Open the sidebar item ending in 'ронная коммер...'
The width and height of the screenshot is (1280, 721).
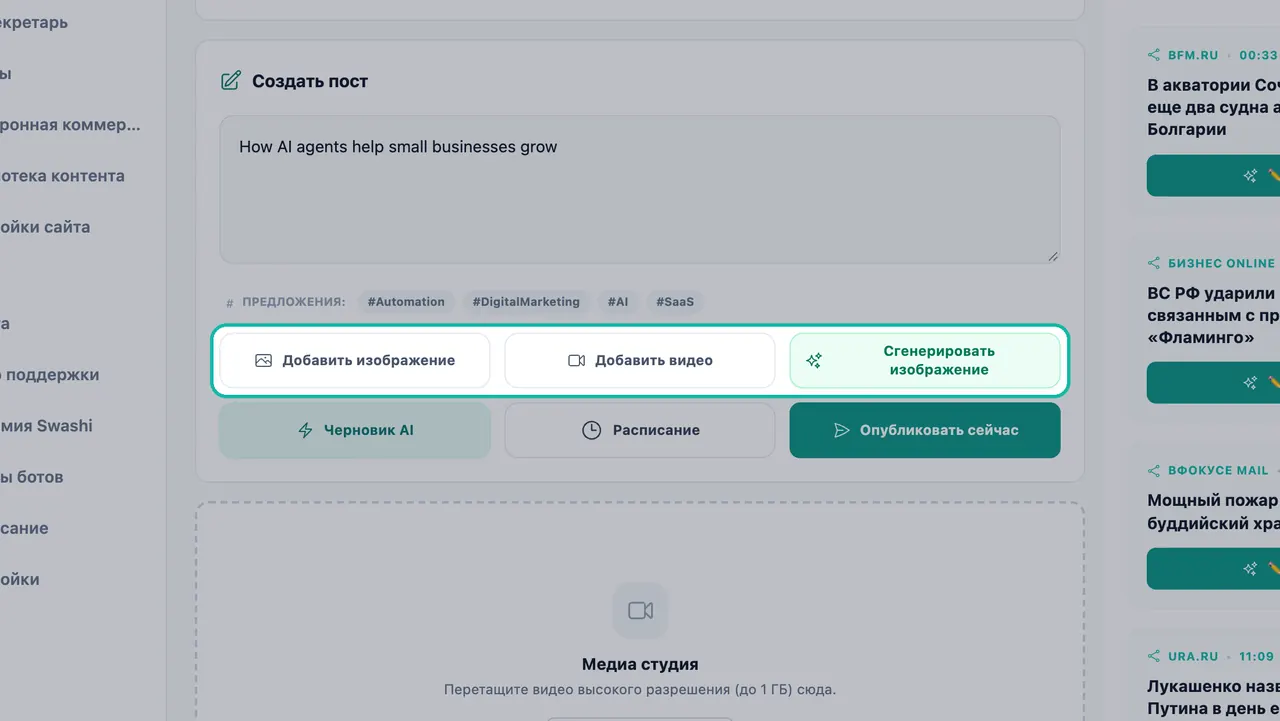70,125
